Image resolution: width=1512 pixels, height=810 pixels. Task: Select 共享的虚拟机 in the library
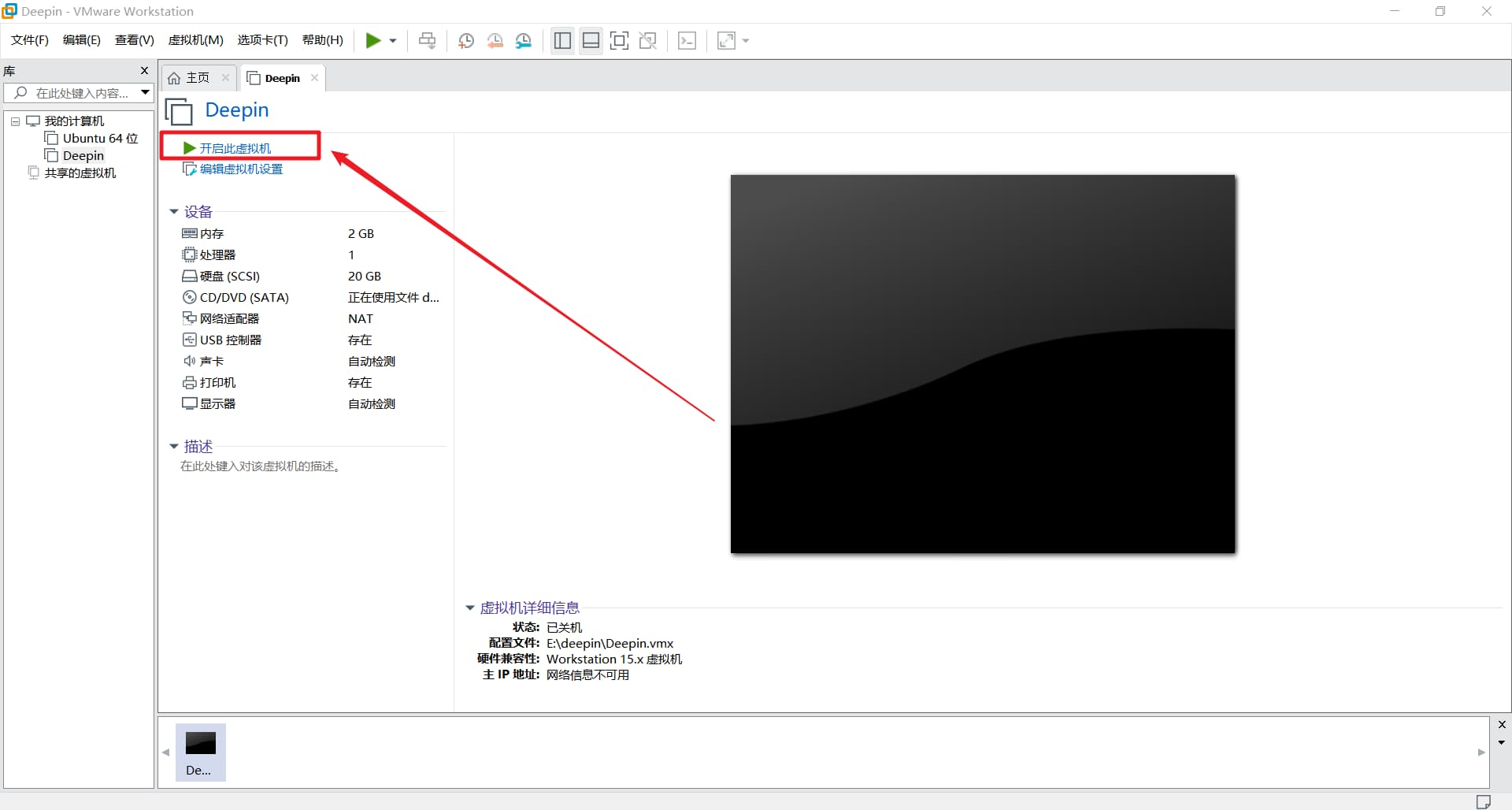72,173
